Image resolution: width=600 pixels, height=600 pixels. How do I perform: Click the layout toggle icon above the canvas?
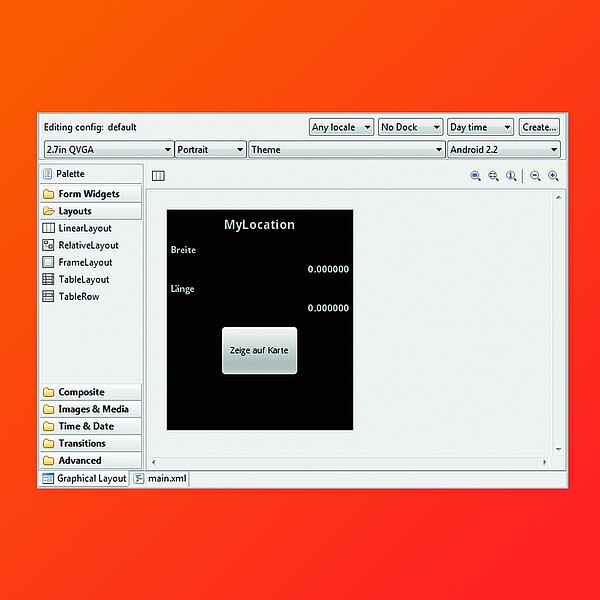coord(158,176)
